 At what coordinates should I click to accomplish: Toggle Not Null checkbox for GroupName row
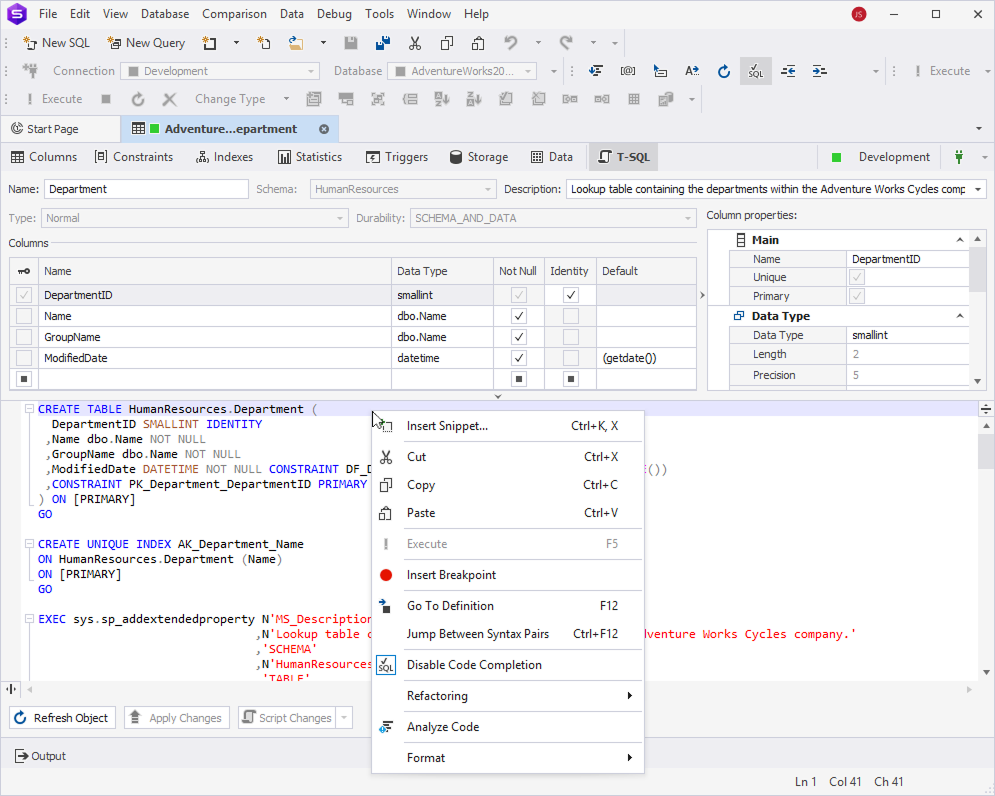click(x=518, y=336)
